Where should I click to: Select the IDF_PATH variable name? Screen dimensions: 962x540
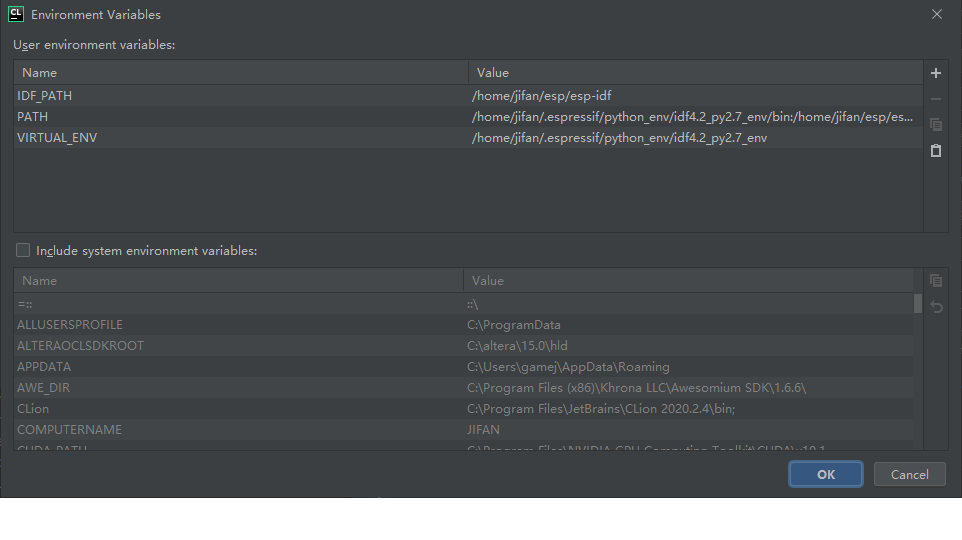coord(44,96)
